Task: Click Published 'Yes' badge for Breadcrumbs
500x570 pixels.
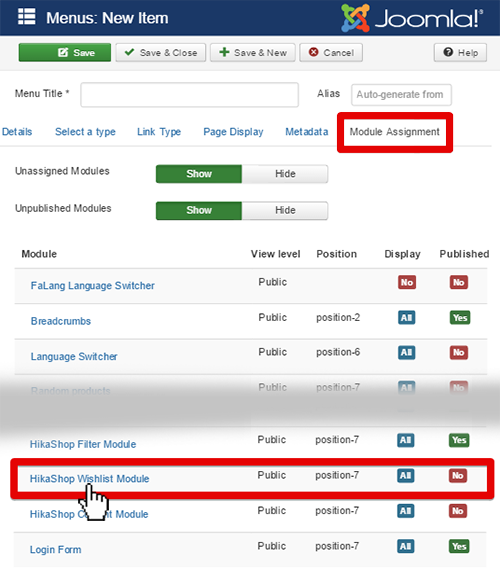Action: (x=460, y=318)
